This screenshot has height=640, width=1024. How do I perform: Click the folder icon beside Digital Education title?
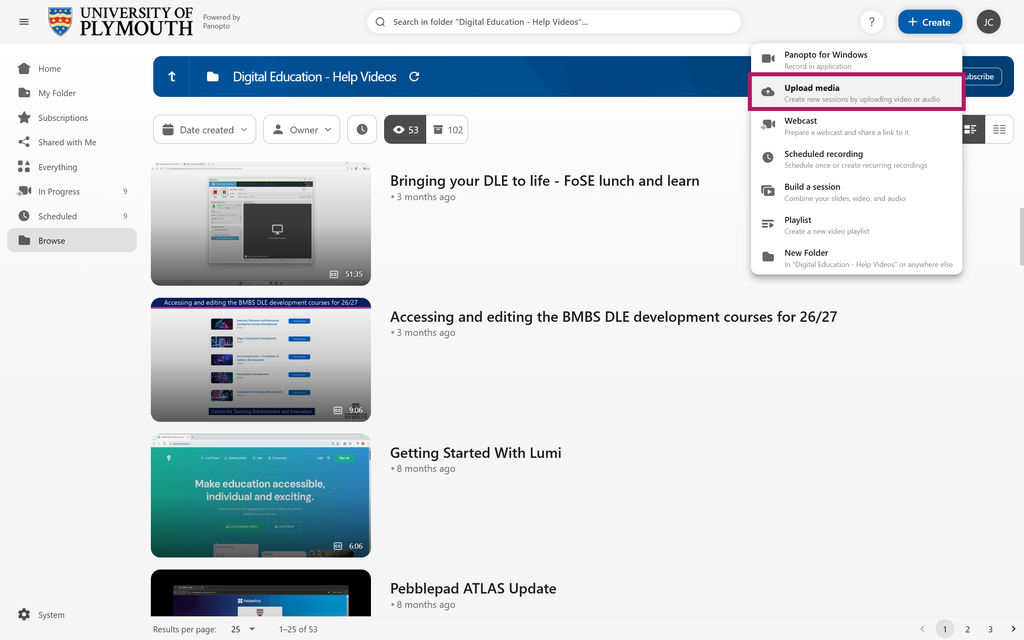pyautogui.click(x=213, y=76)
